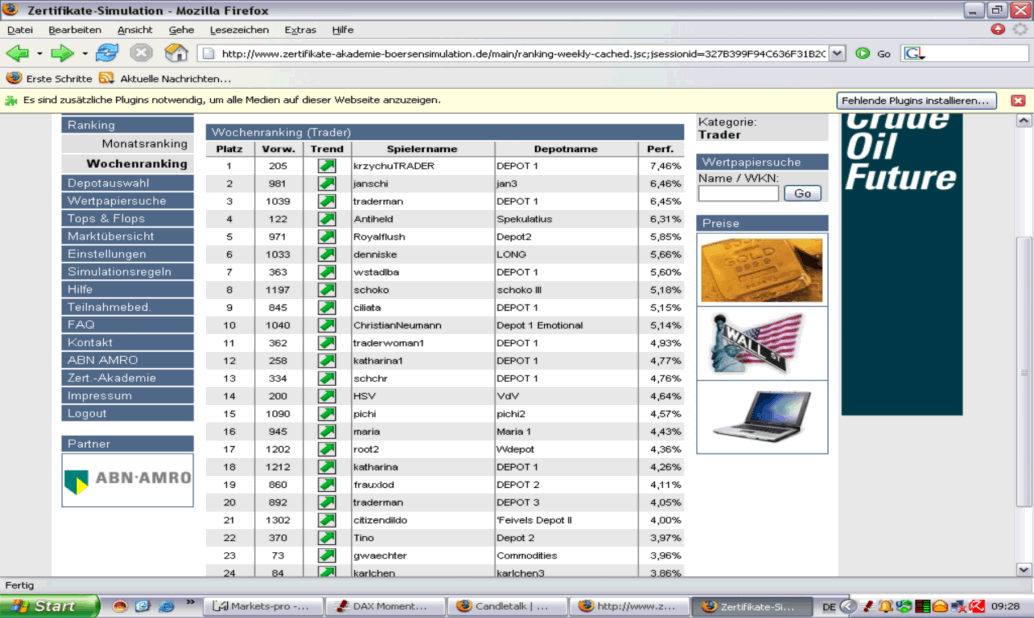Click Fehlende Plugins installieren button
The height and width of the screenshot is (618, 1034).
[x=916, y=101]
